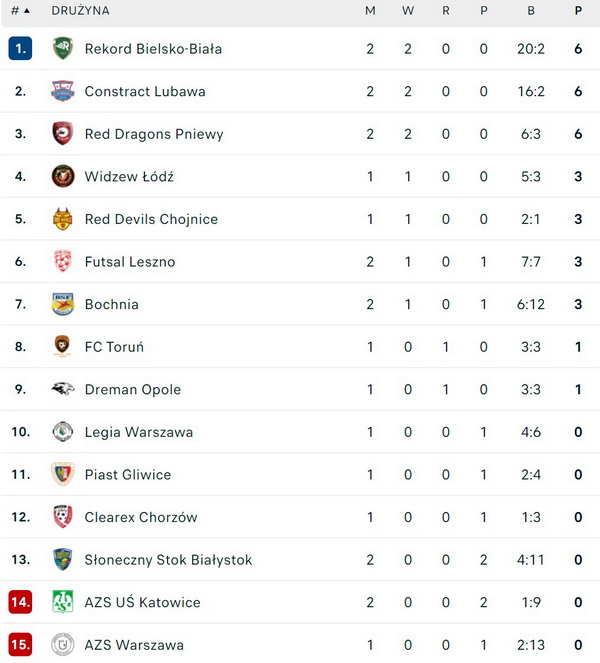Click the Red Devils Chojnice crest
Image resolution: width=600 pixels, height=663 pixels.
(63, 219)
